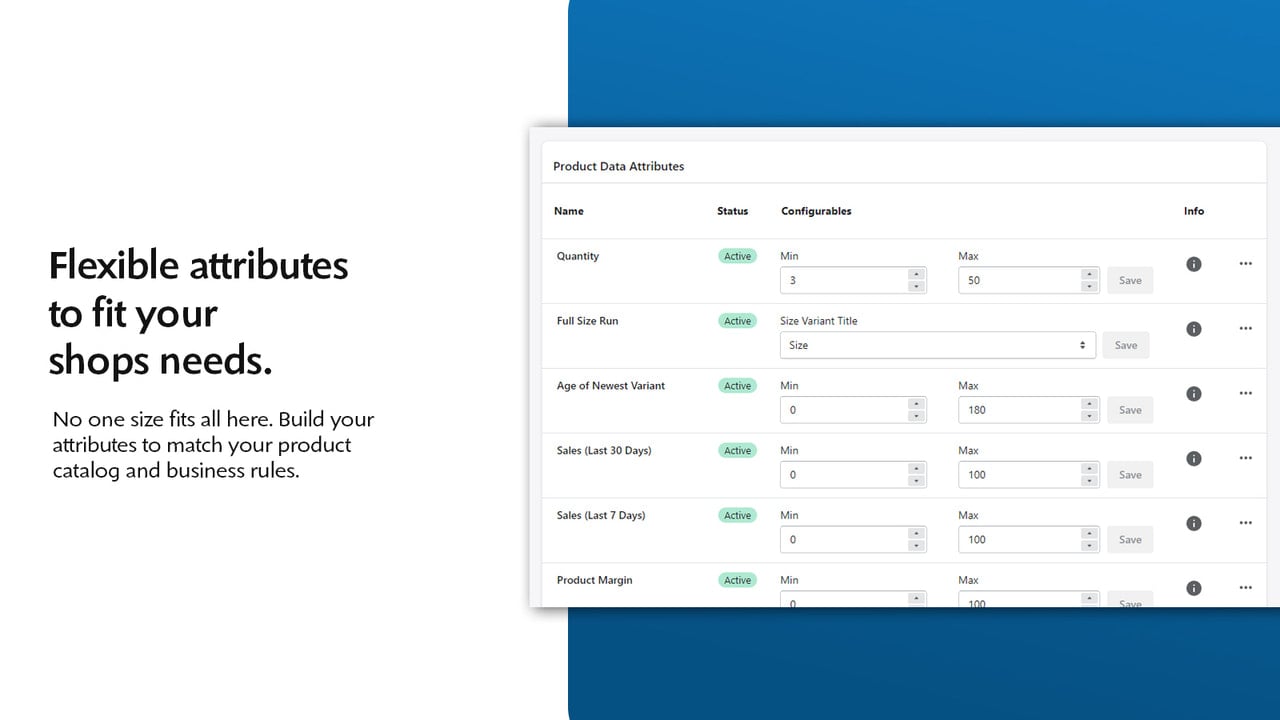Decrease Age of Newest Variant Min stepper

click(x=916, y=417)
